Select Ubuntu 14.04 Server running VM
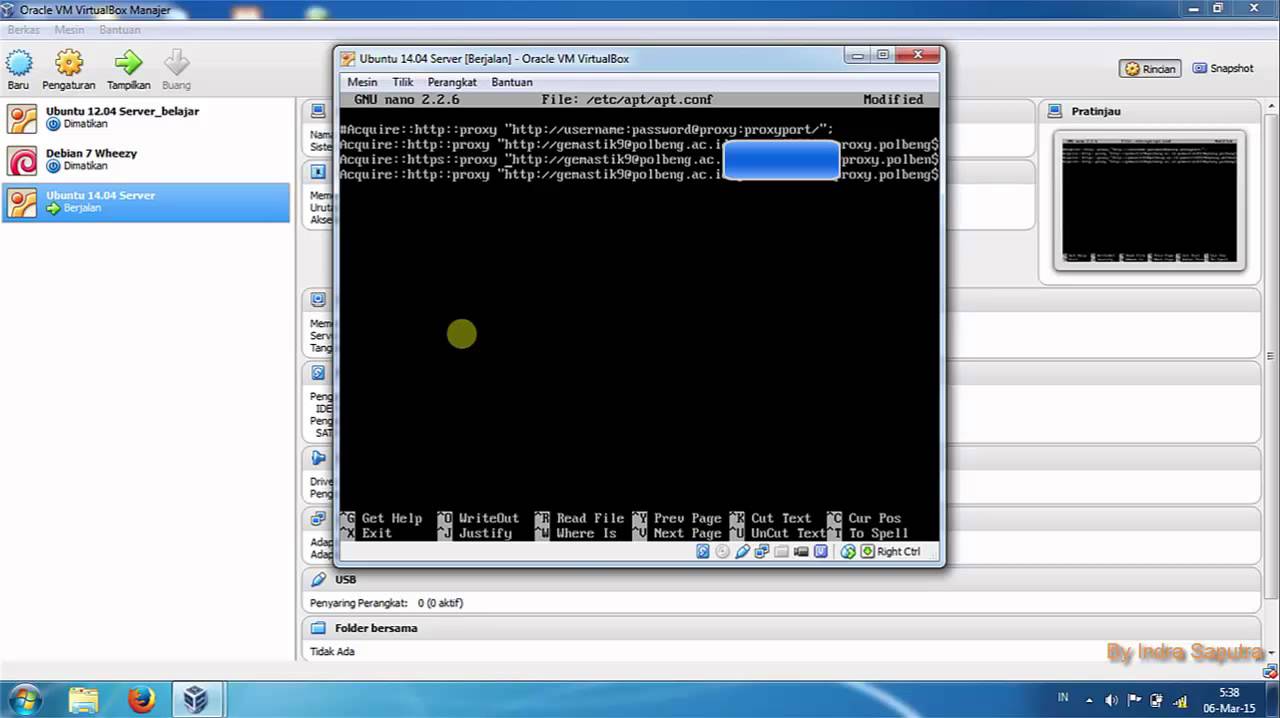 point(146,202)
